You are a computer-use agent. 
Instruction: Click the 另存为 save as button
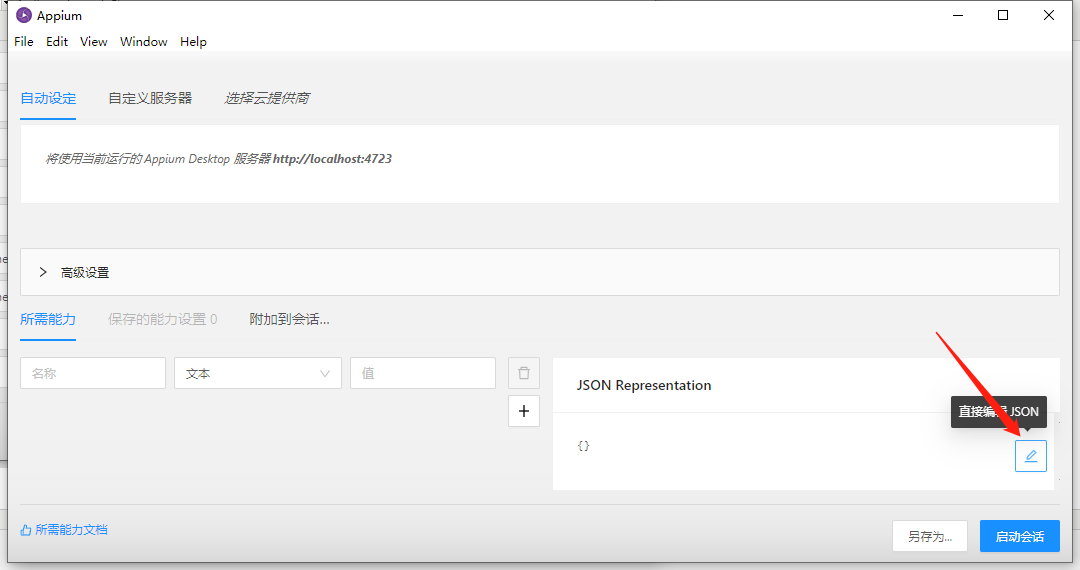930,536
